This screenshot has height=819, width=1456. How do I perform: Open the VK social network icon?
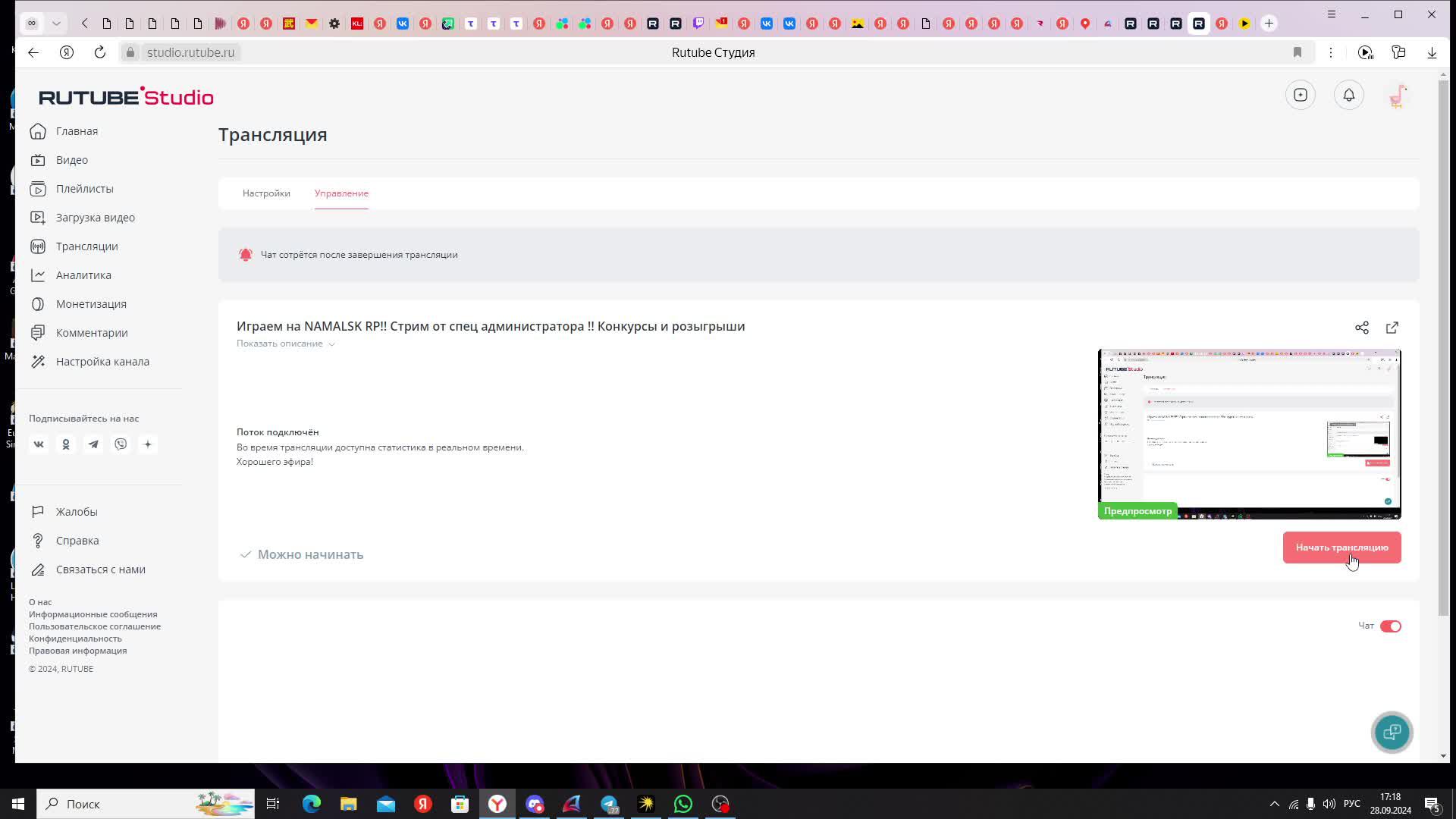coord(39,444)
